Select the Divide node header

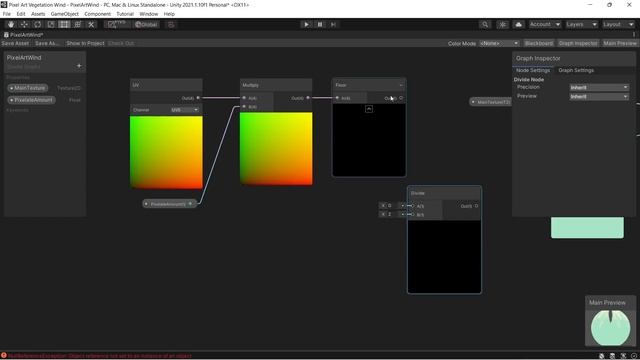pyautogui.click(x=444, y=193)
